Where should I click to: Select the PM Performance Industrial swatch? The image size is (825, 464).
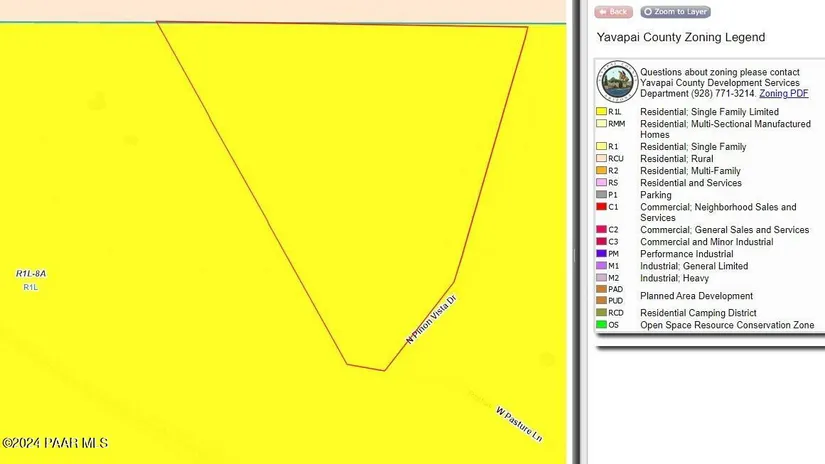coord(601,254)
